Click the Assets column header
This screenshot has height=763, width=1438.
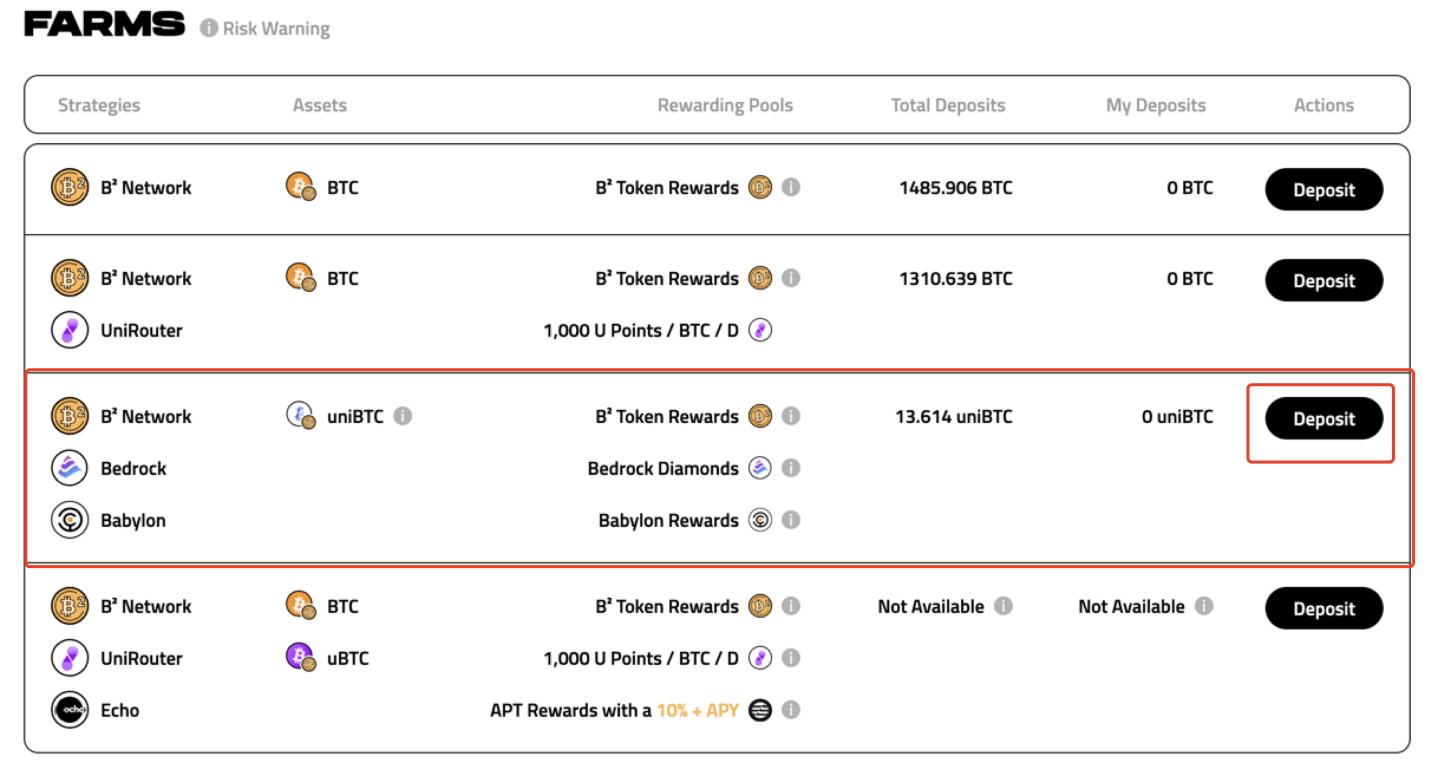click(320, 105)
